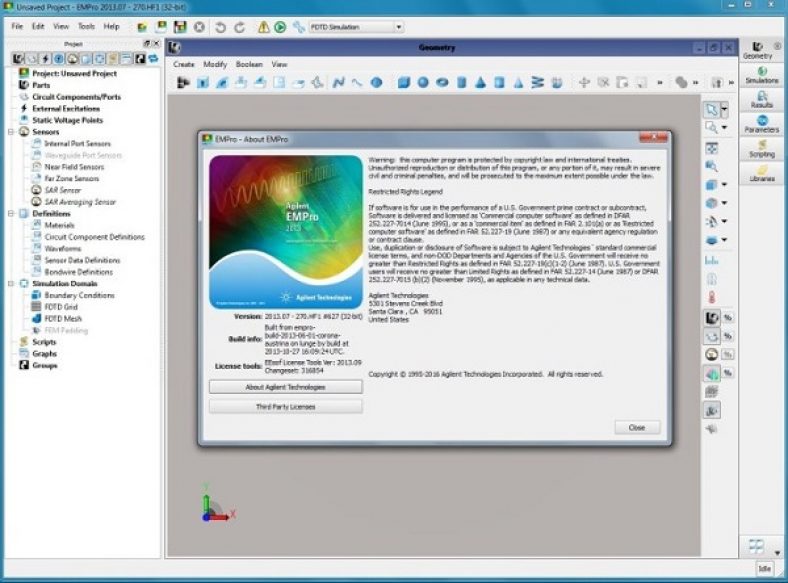Create a sphere primitive in Geometry toolbar
Screen dimensions: 788x583
(423, 82)
